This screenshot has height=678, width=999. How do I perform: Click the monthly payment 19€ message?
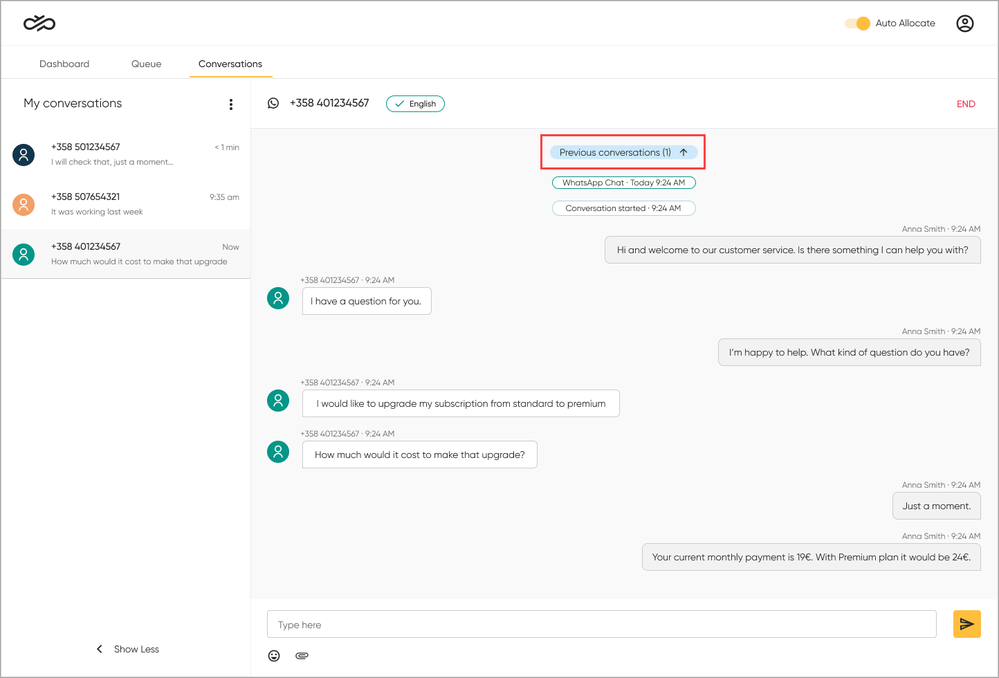point(811,557)
